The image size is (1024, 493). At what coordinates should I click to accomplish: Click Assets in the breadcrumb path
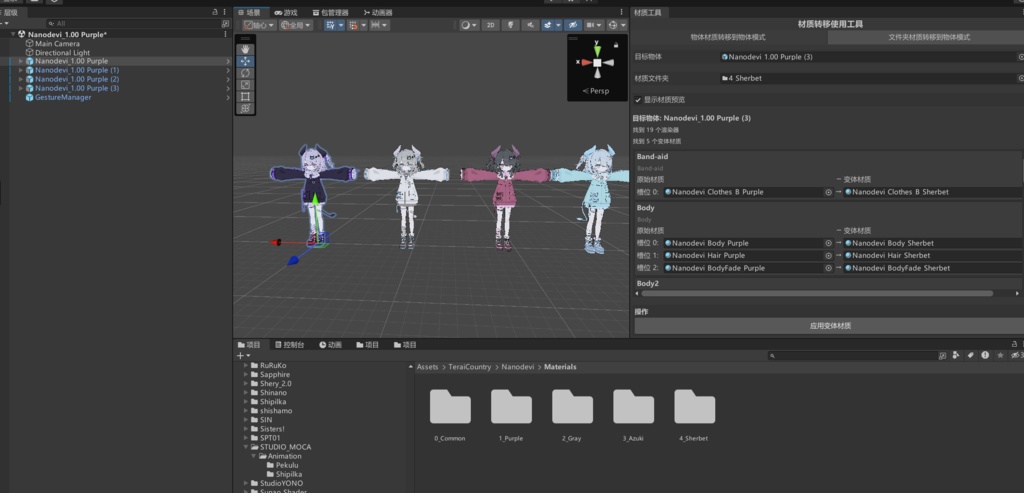(x=428, y=367)
